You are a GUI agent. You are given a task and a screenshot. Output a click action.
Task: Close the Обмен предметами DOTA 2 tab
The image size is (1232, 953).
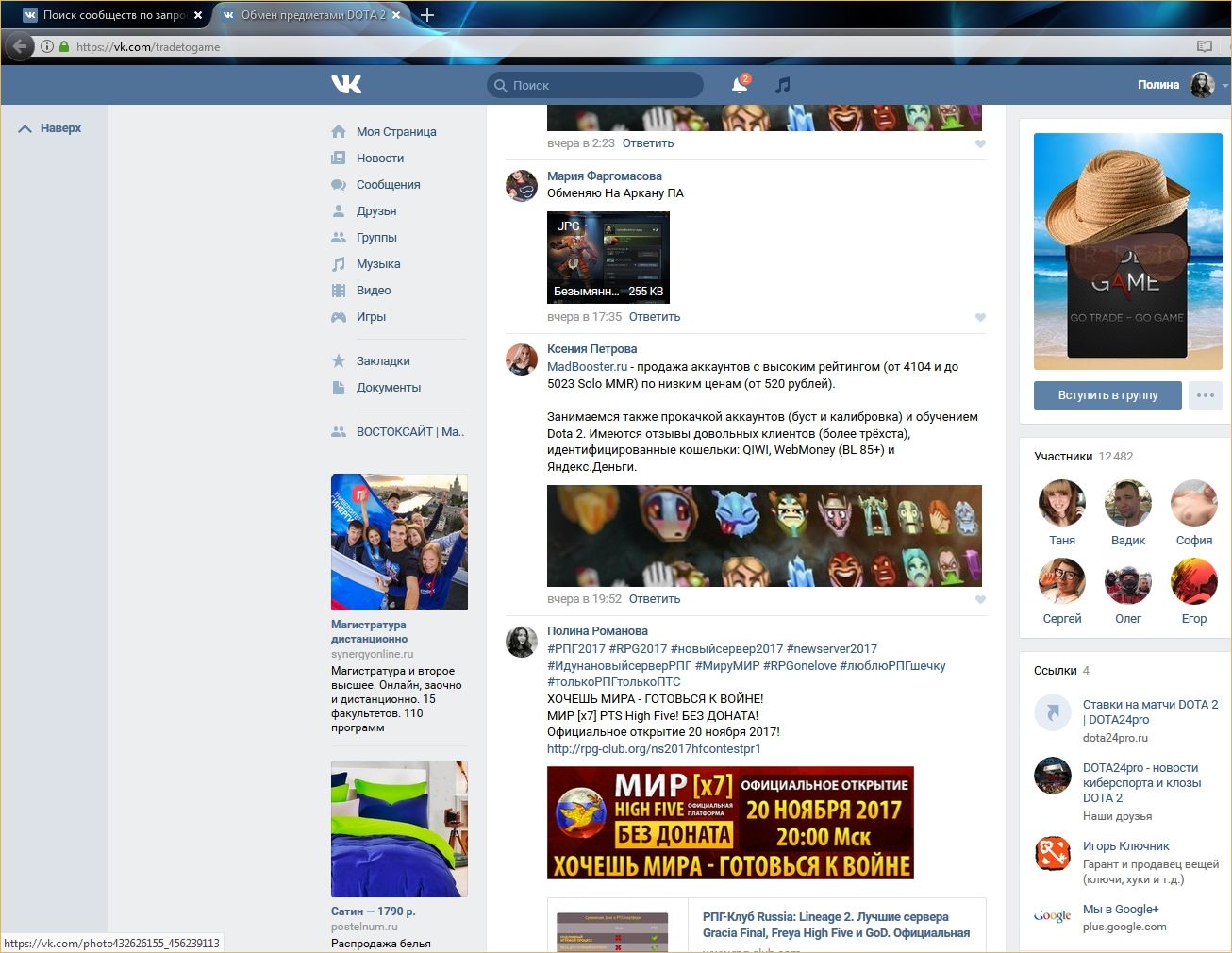coord(395,15)
